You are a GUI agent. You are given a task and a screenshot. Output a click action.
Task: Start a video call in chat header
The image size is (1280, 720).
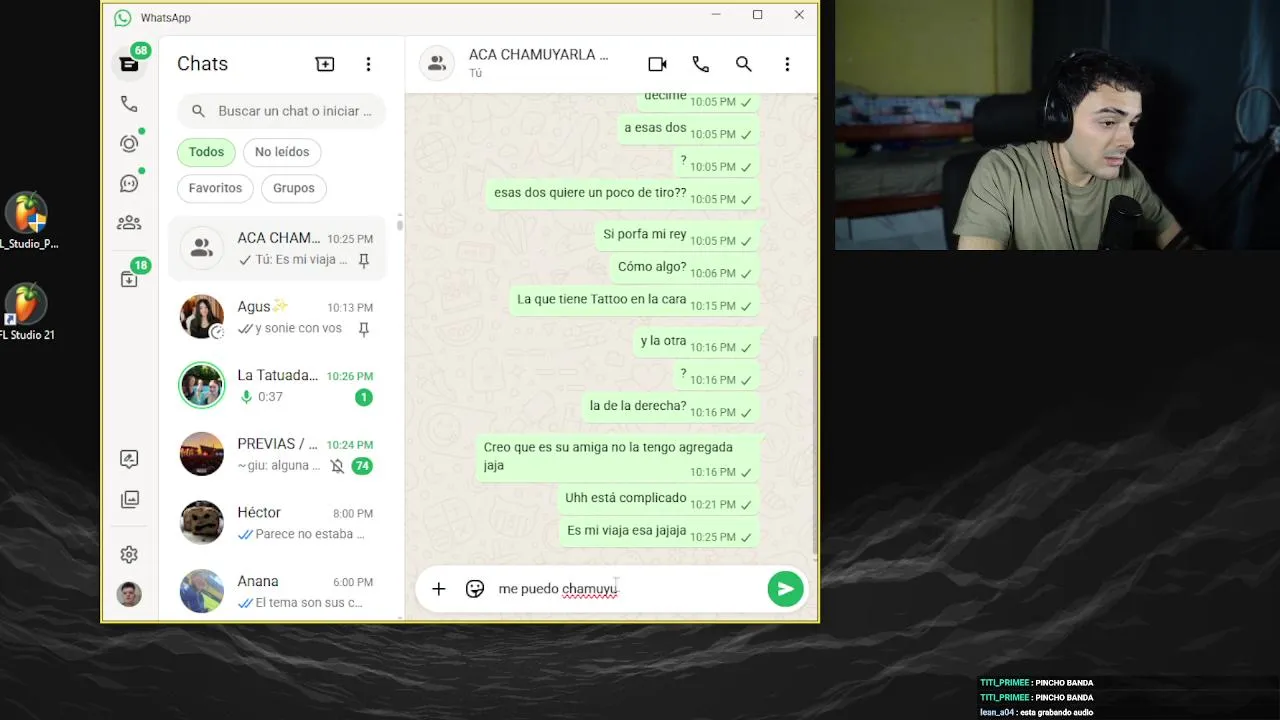657,64
